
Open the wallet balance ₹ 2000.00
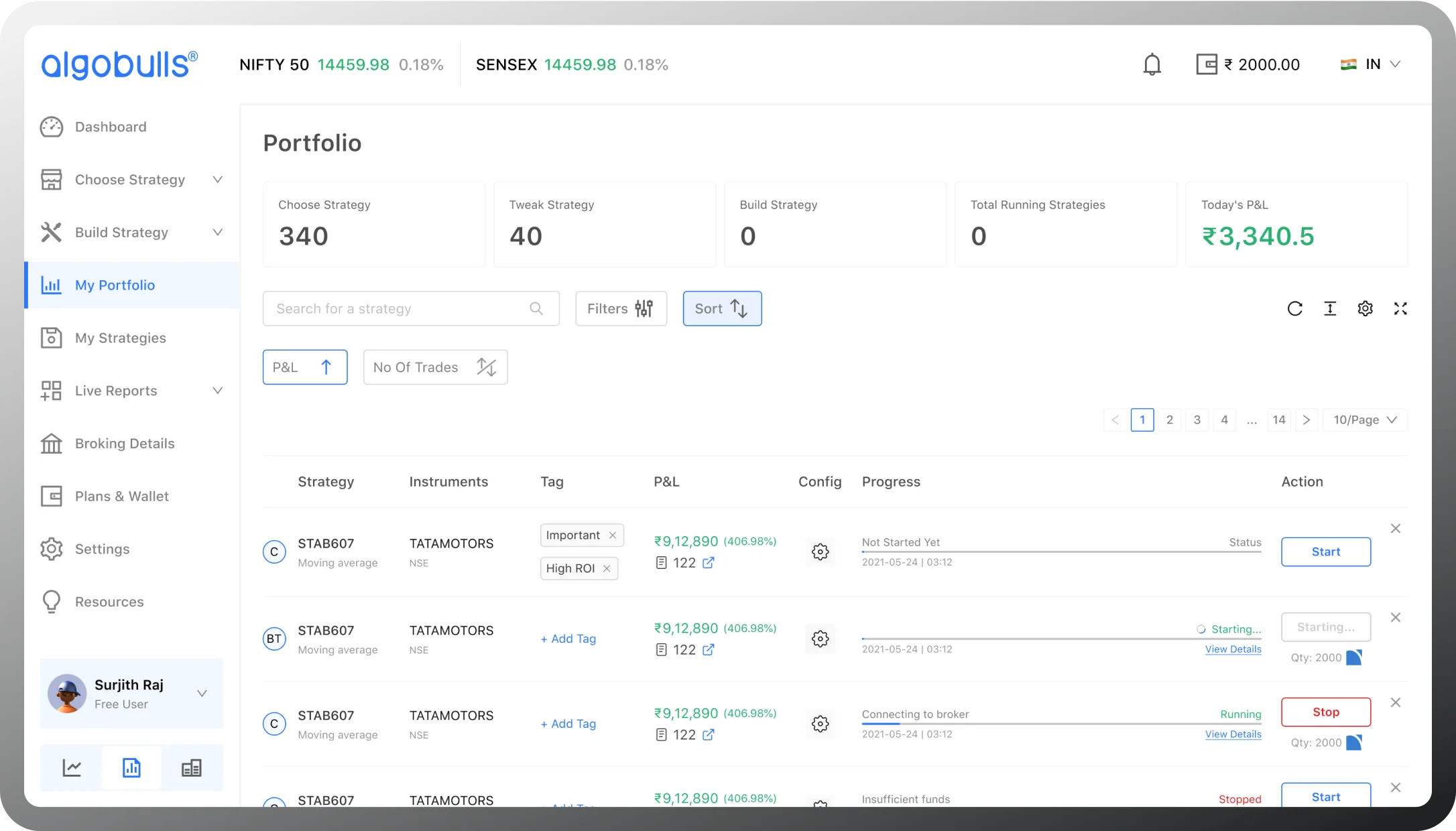coord(1248,64)
